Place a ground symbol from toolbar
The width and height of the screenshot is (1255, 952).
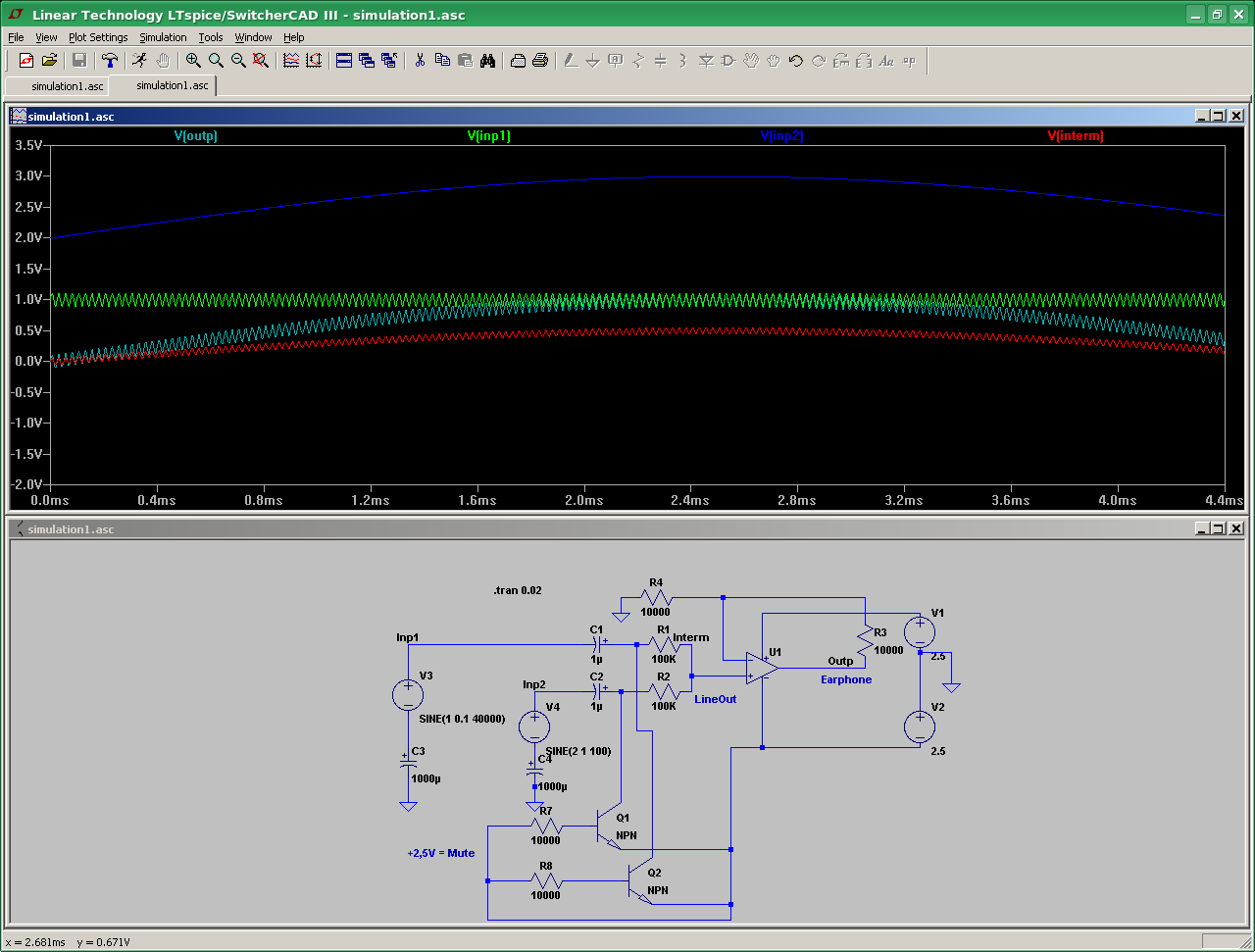click(593, 61)
